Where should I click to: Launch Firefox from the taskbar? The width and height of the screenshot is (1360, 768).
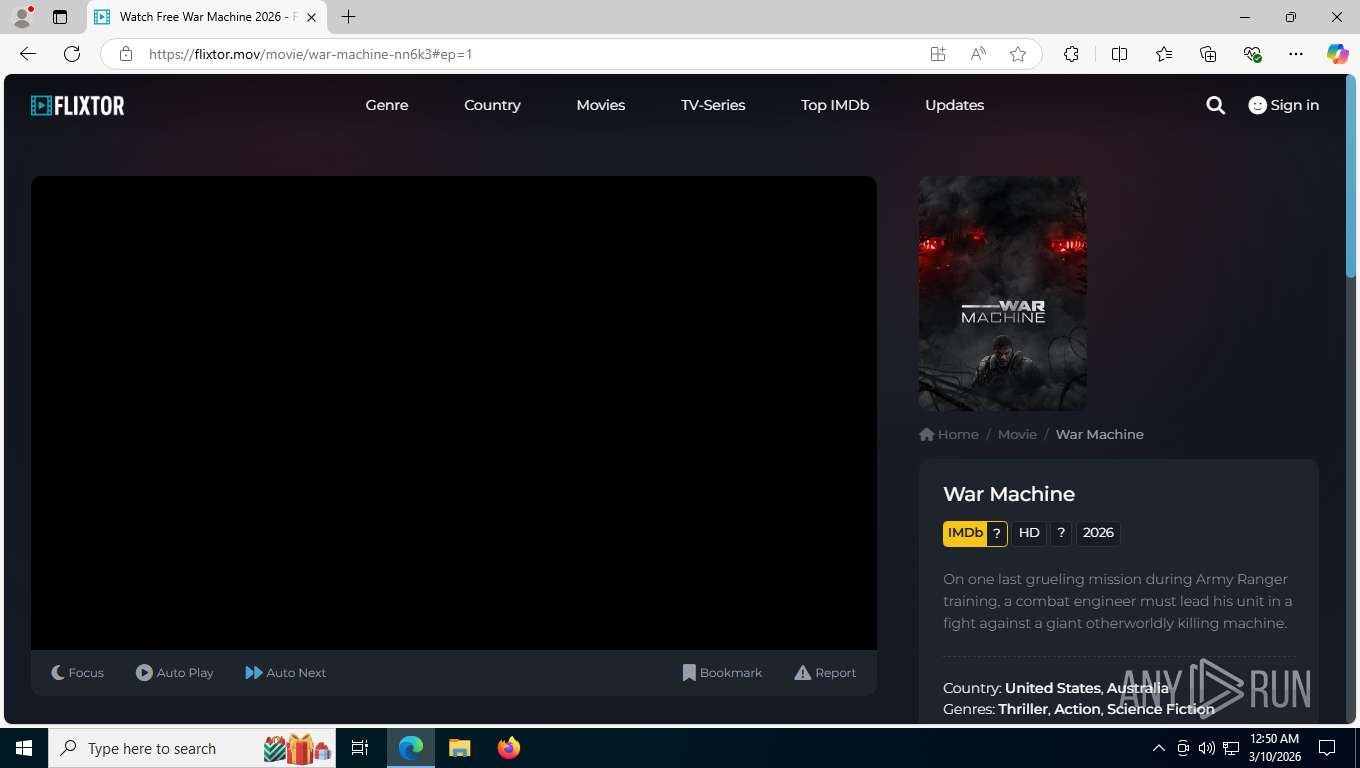click(509, 748)
